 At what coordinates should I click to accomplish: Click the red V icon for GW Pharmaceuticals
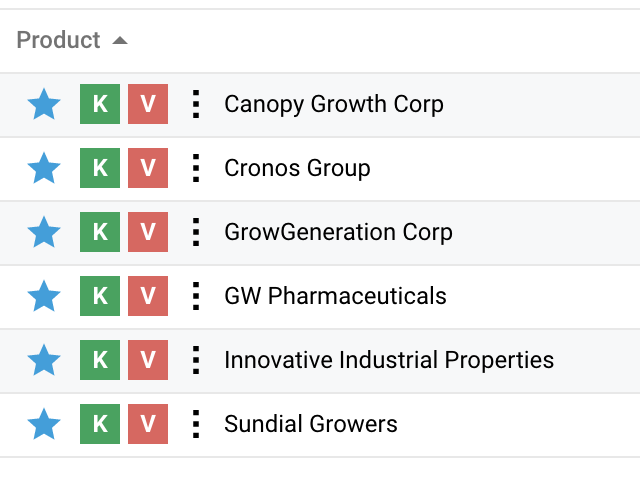tap(148, 296)
